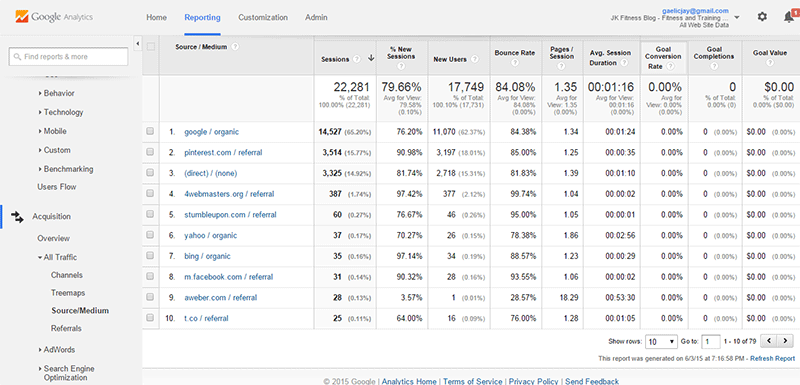Click the Find reports & more search box
Screen dimensions: 800x385
[x=68, y=57]
